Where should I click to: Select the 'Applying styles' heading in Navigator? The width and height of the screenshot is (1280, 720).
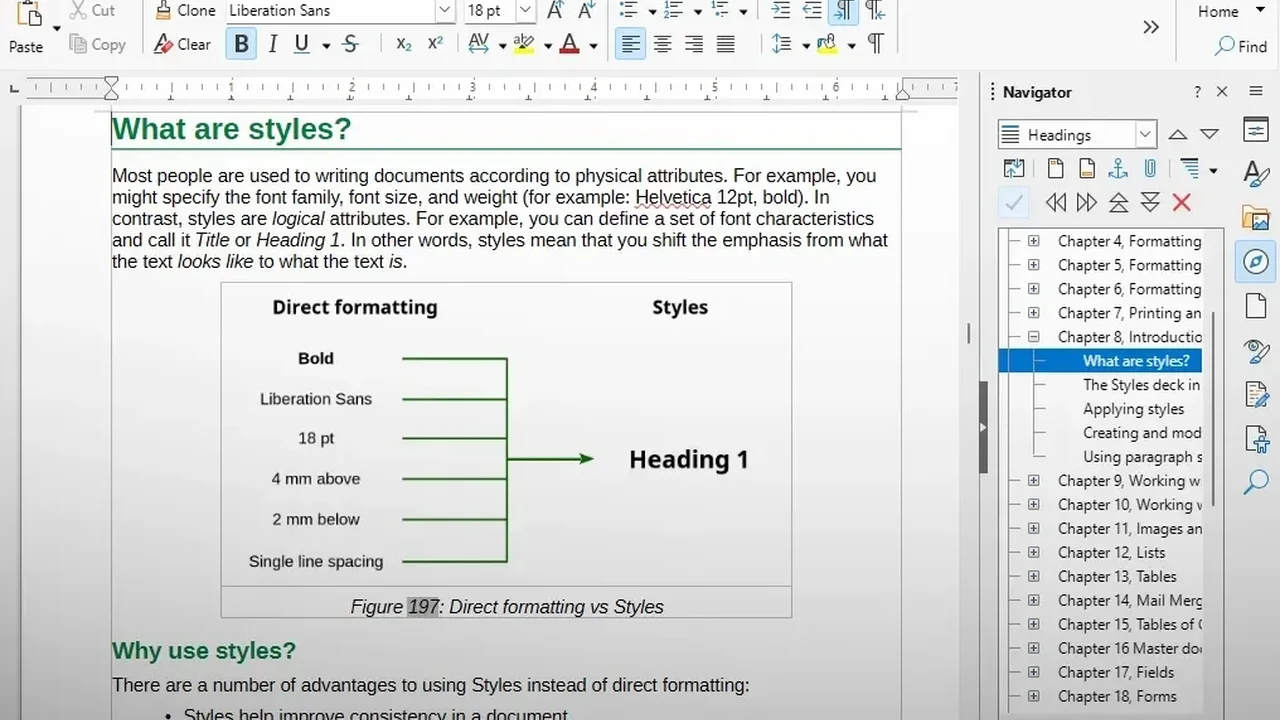[1133, 409]
